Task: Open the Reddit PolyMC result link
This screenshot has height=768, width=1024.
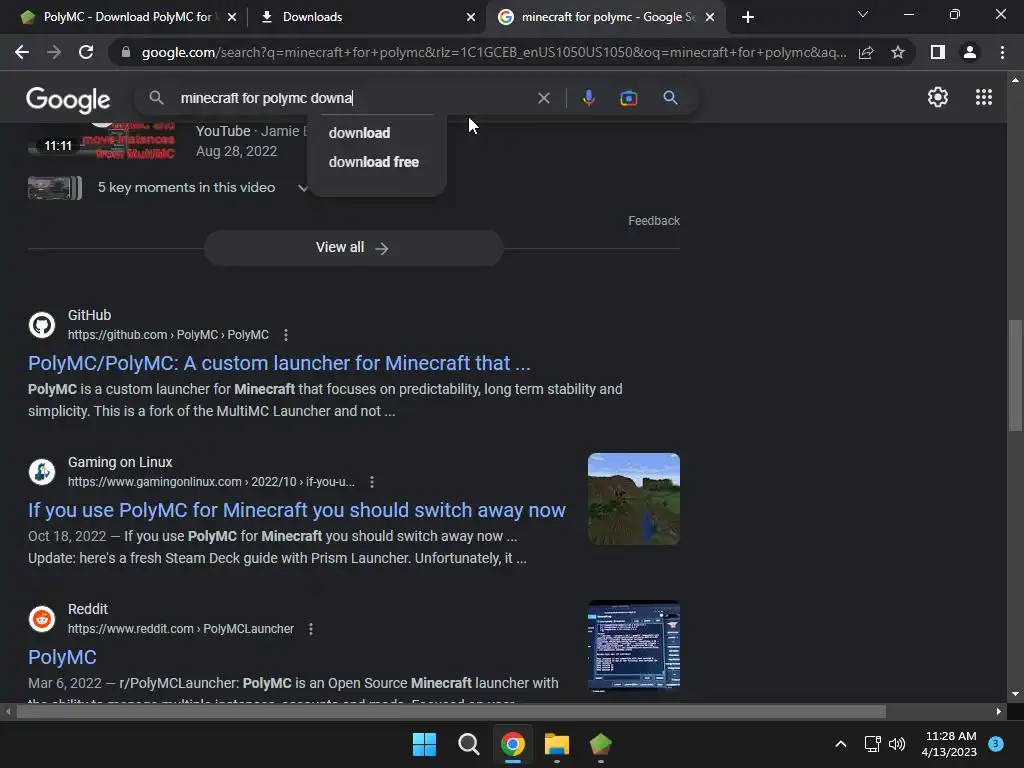Action: pyautogui.click(x=62, y=657)
